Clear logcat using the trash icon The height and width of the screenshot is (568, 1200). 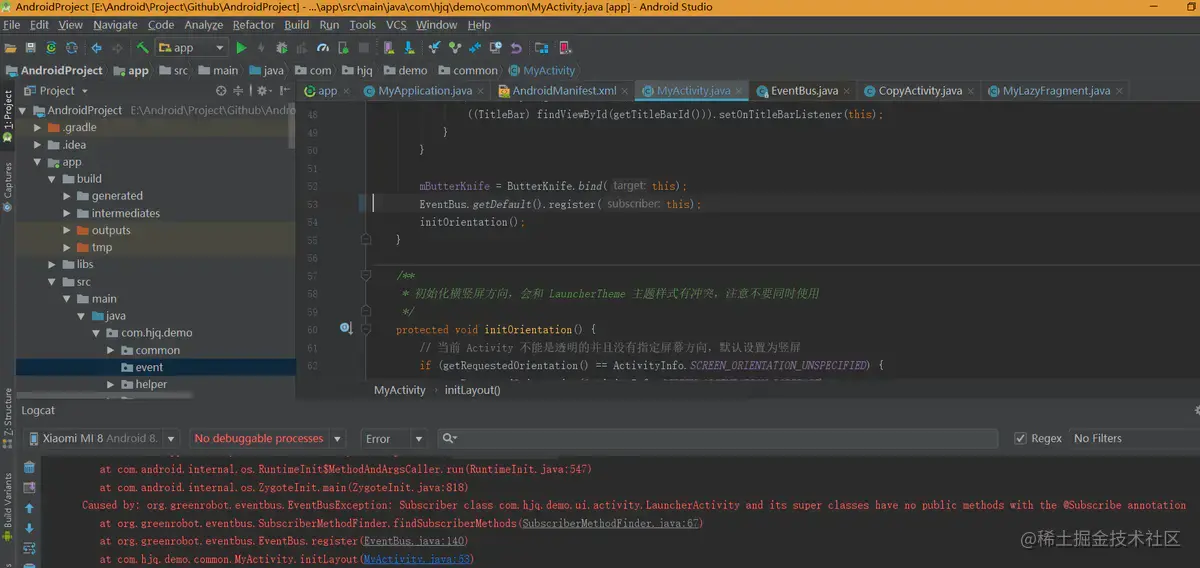pyautogui.click(x=29, y=467)
